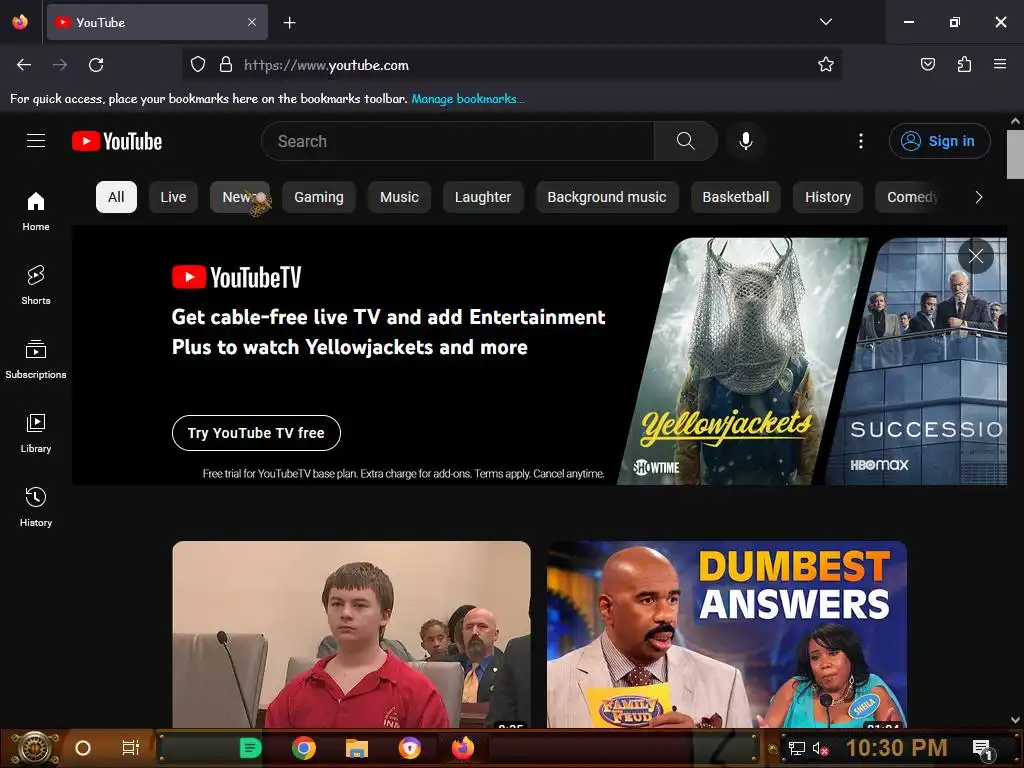
Task: Open the Dumbest Answers video thumbnail
Action: 726,634
